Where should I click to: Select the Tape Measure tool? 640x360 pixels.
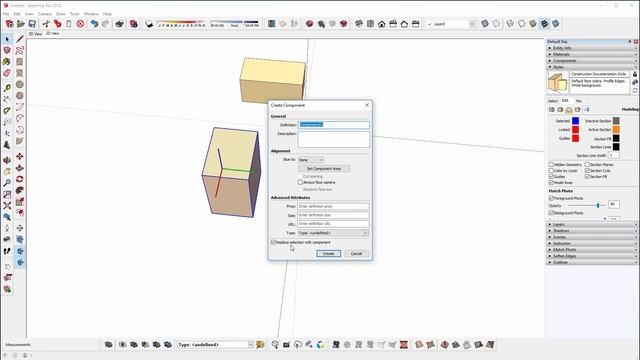[x=7, y=88]
